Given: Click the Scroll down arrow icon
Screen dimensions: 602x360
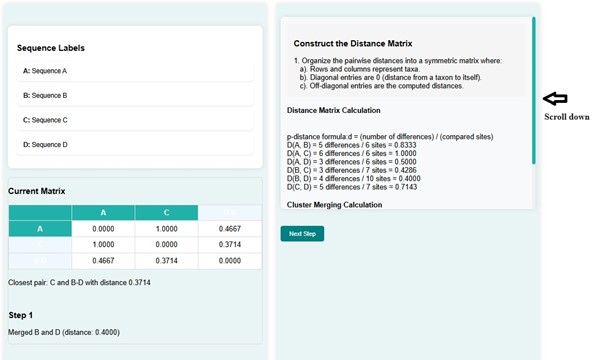Looking at the screenshot, I should [x=555, y=99].
